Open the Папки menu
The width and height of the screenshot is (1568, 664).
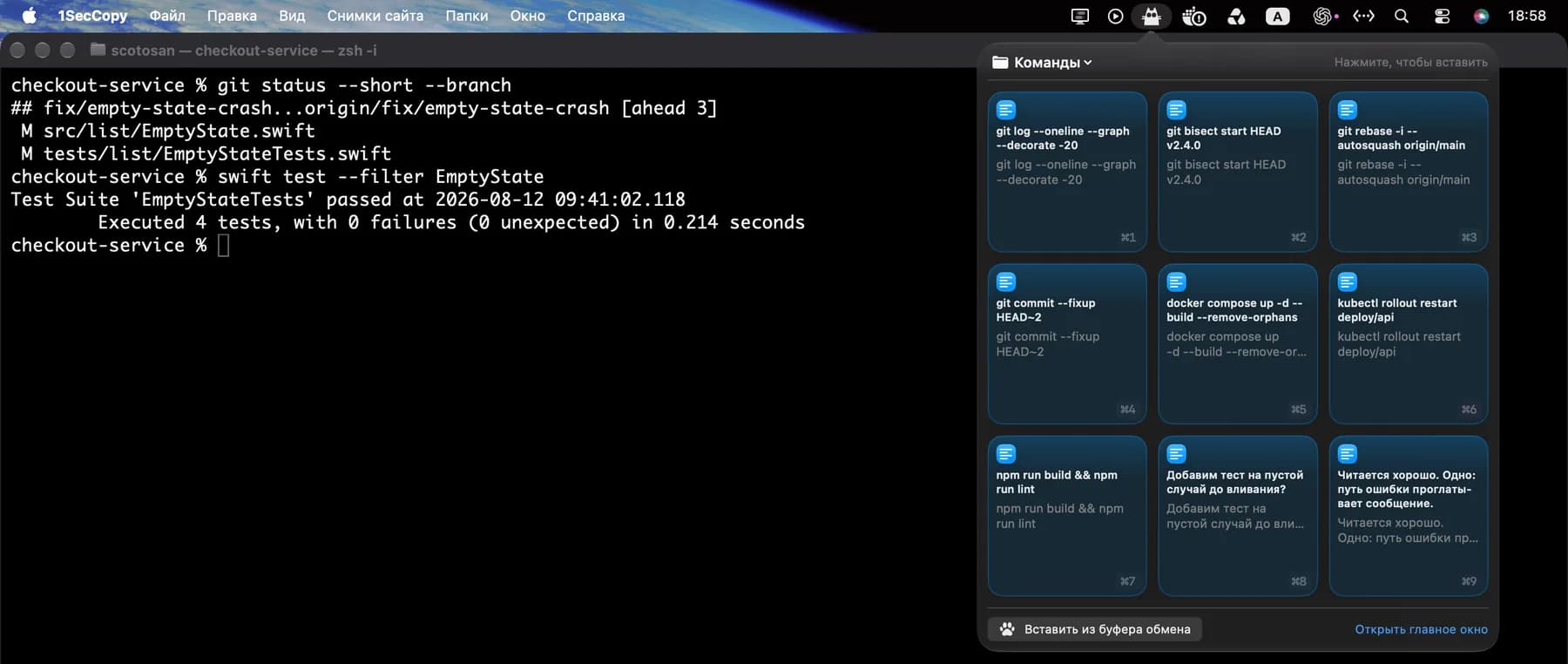467,16
